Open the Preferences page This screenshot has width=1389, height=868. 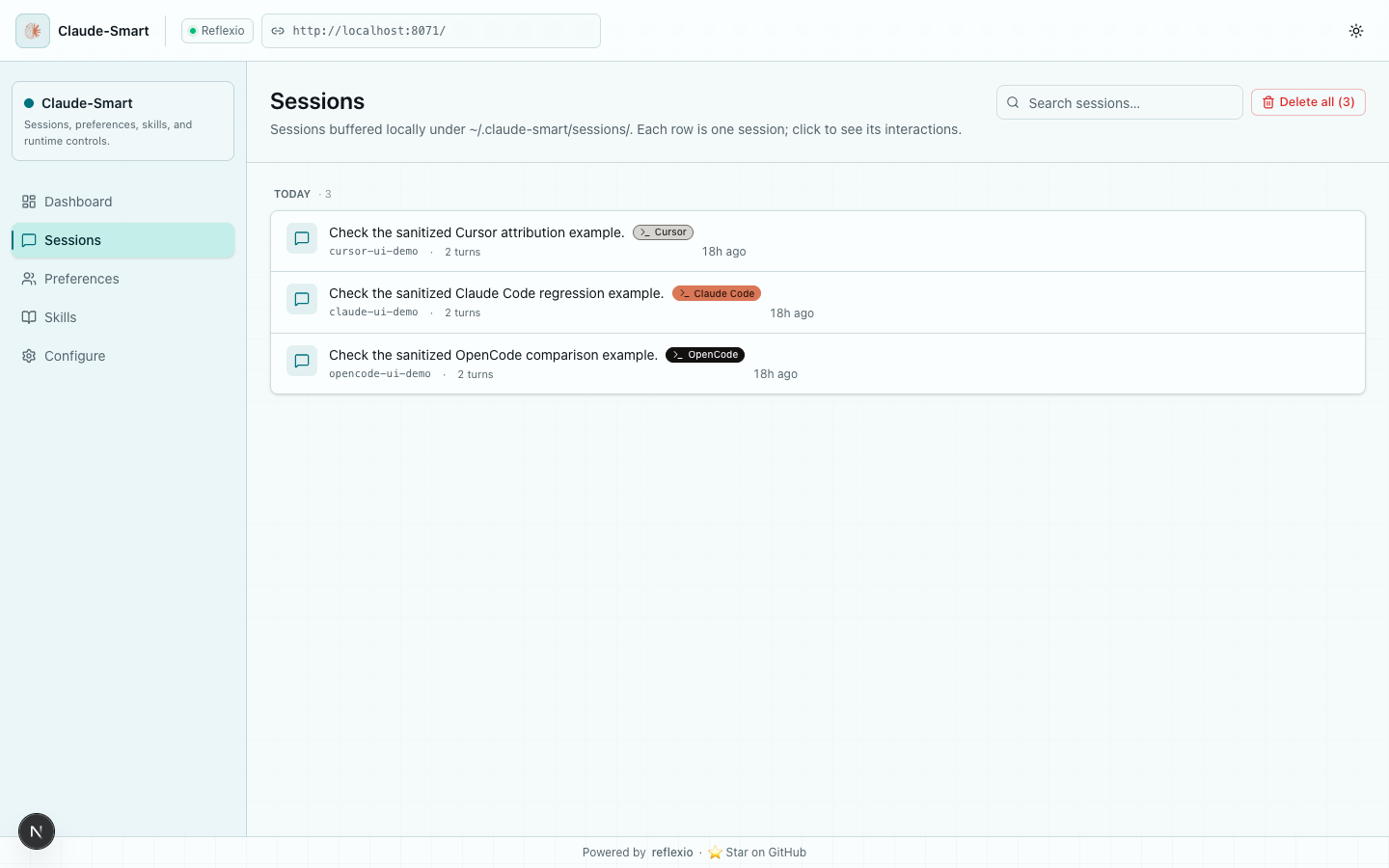click(123, 279)
